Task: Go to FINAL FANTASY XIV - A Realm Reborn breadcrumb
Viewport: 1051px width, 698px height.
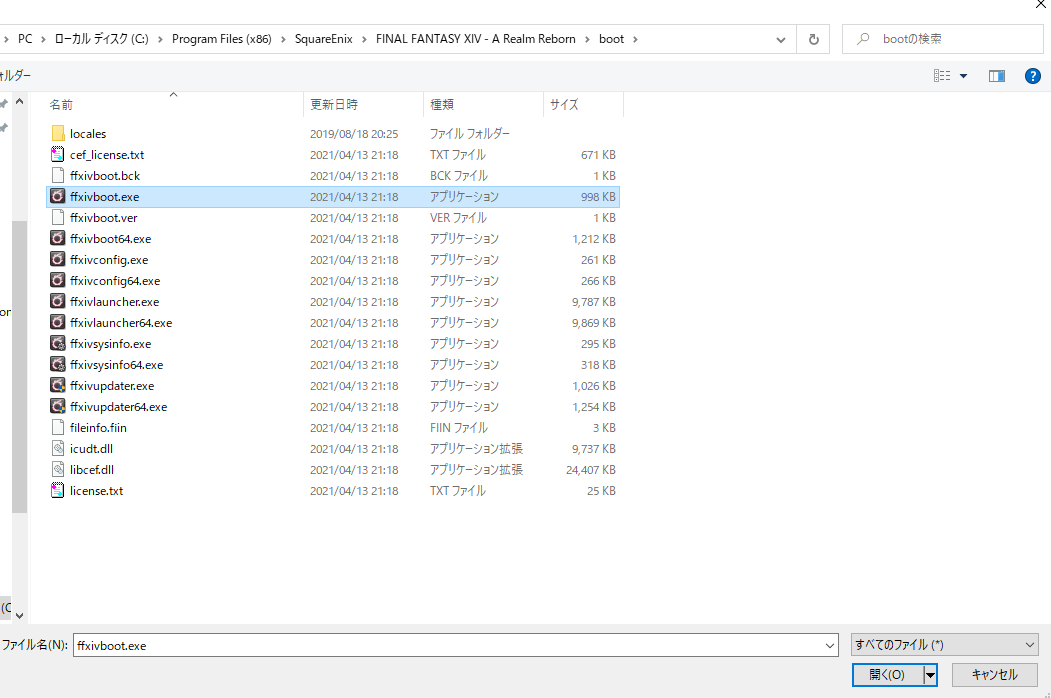Action: (x=476, y=39)
